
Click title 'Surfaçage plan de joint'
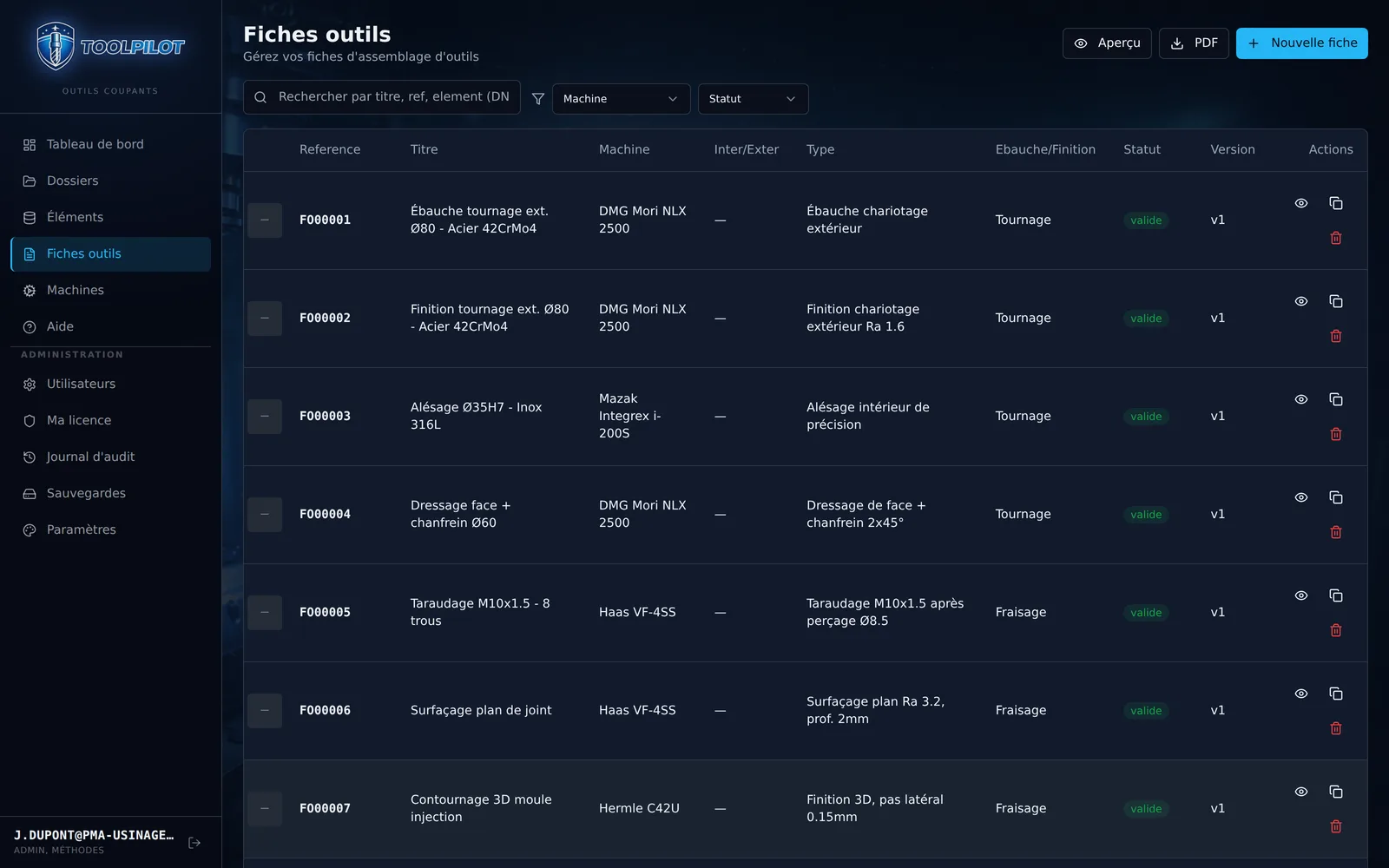tap(481, 711)
